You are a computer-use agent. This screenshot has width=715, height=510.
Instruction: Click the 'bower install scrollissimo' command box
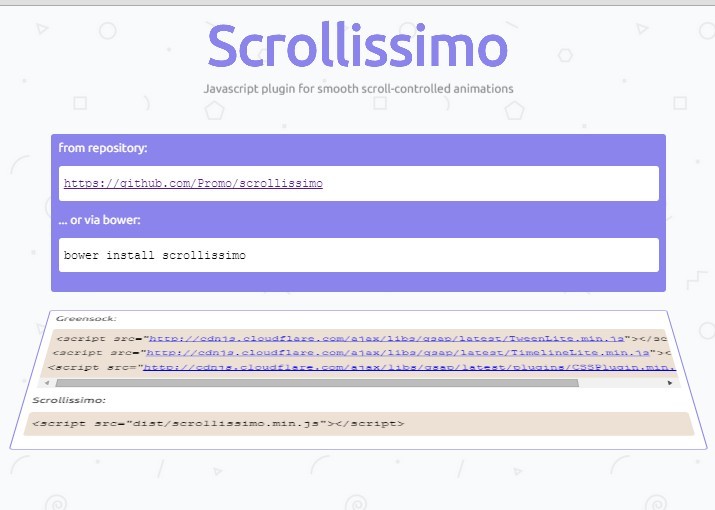[358, 255]
